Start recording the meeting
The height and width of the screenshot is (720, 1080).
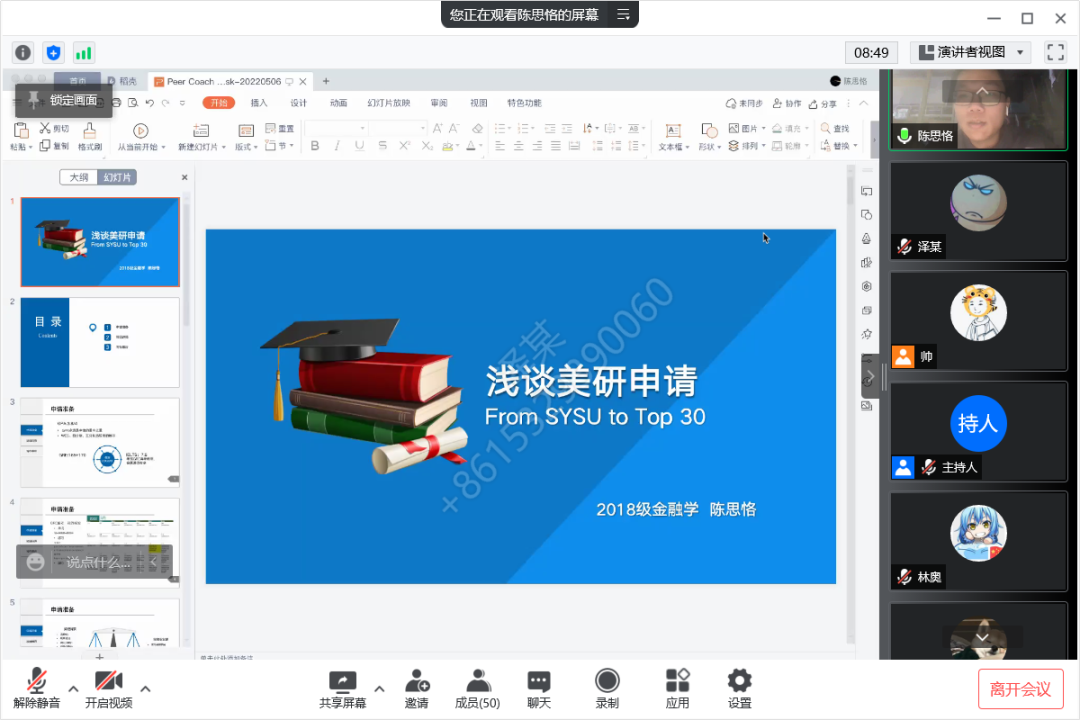(607, 688)
